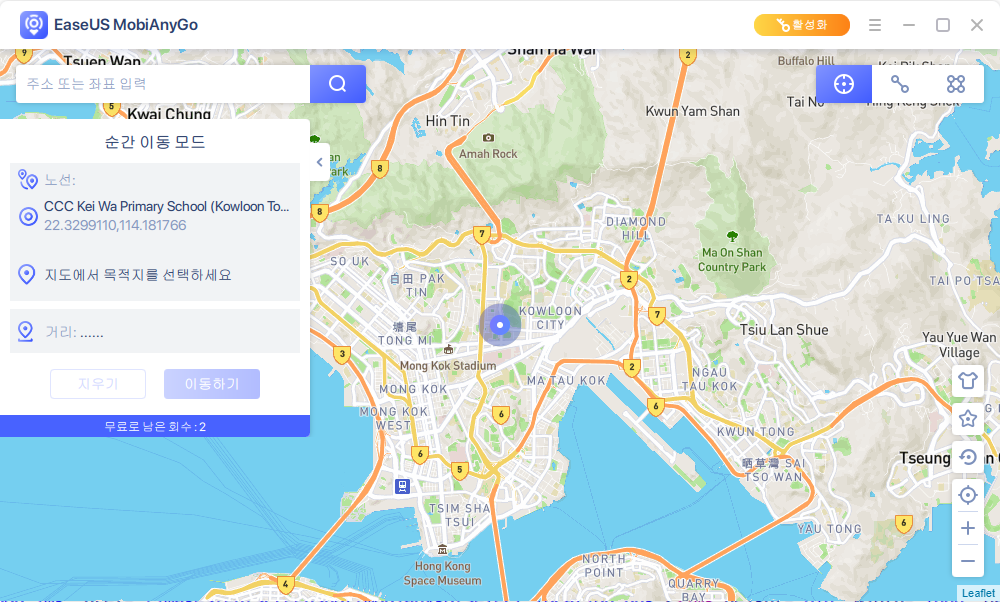This screenshot has width=1000, height=602.
Task: Collapse the sidebar using the chevron arrow
Action: [319, 162]
